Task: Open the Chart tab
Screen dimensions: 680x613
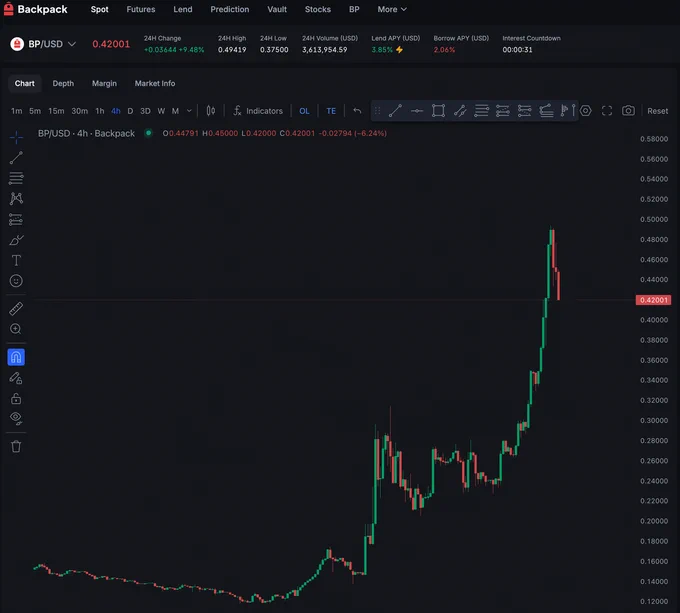Action: (25, 83)
